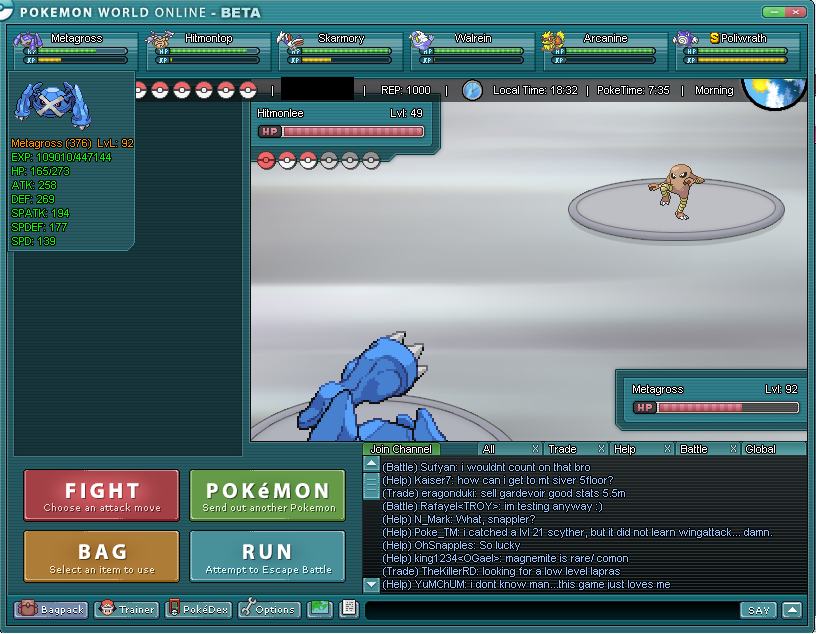Click POKéMON to send out another
816x634 pixels.
click(x=267, y=496)
